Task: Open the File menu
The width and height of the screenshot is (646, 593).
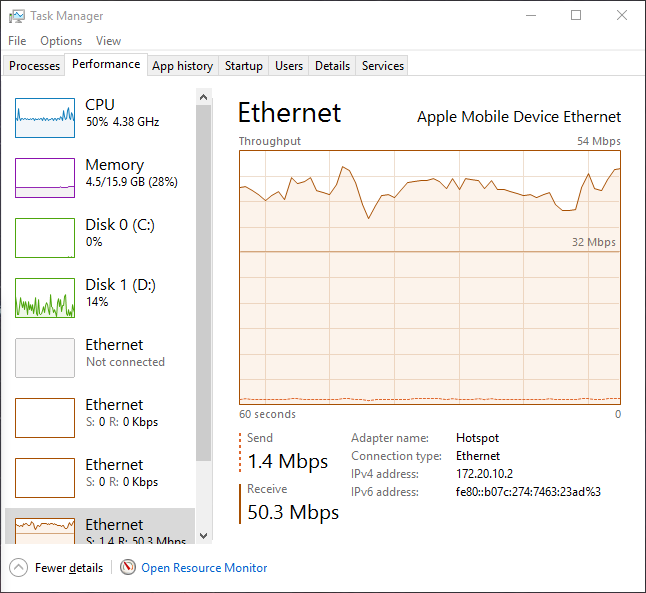Action: pos(17,41)
